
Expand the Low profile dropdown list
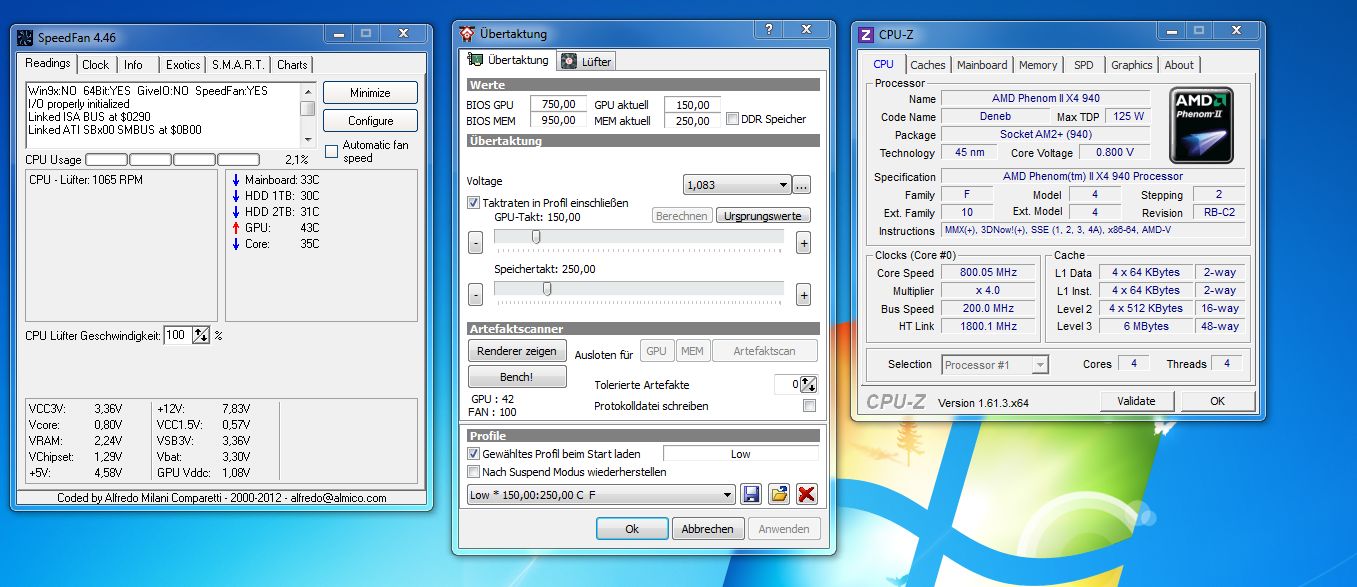pyautogui.click(x=601, y=495)
